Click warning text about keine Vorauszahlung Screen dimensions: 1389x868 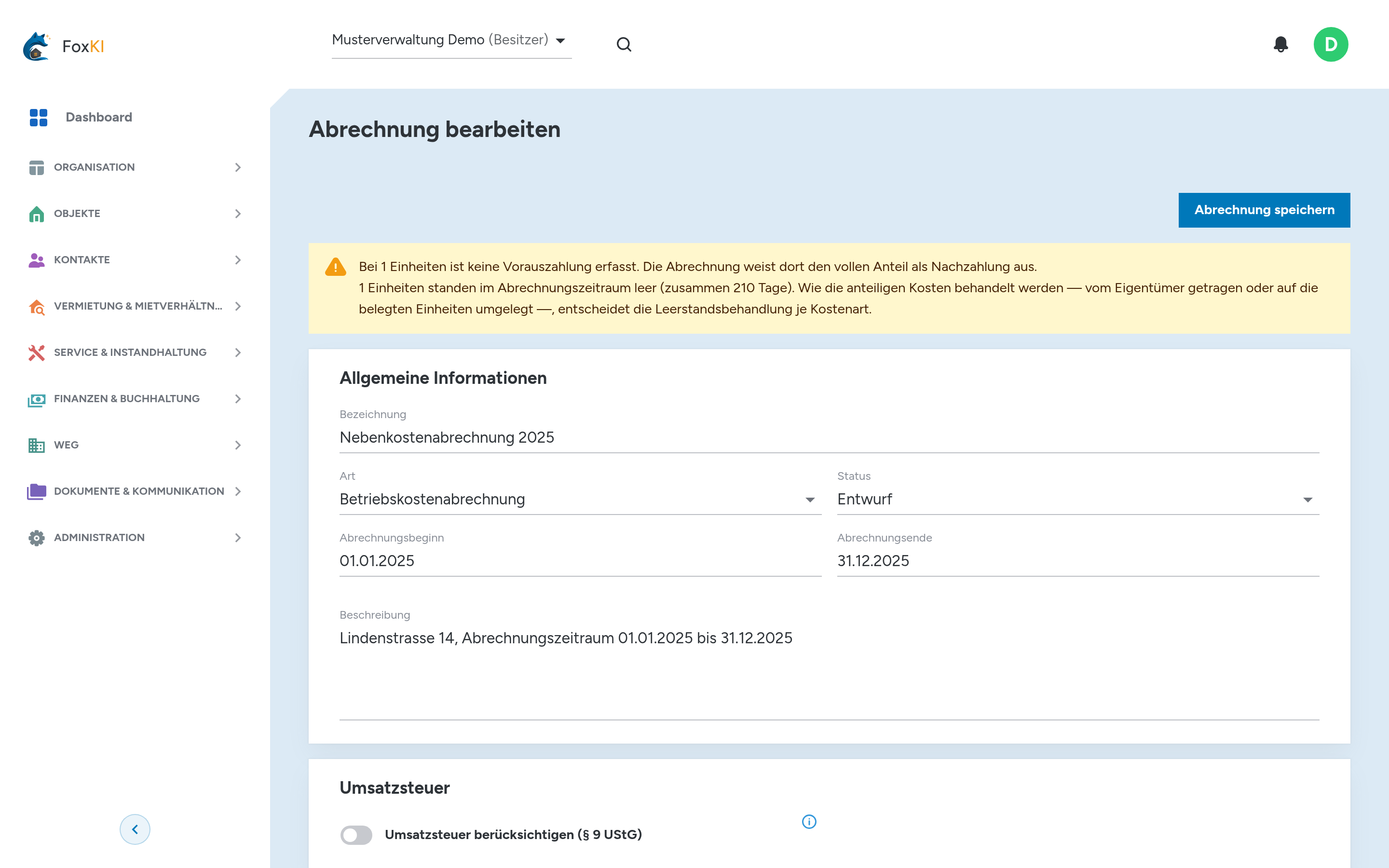tap(697, 267)
